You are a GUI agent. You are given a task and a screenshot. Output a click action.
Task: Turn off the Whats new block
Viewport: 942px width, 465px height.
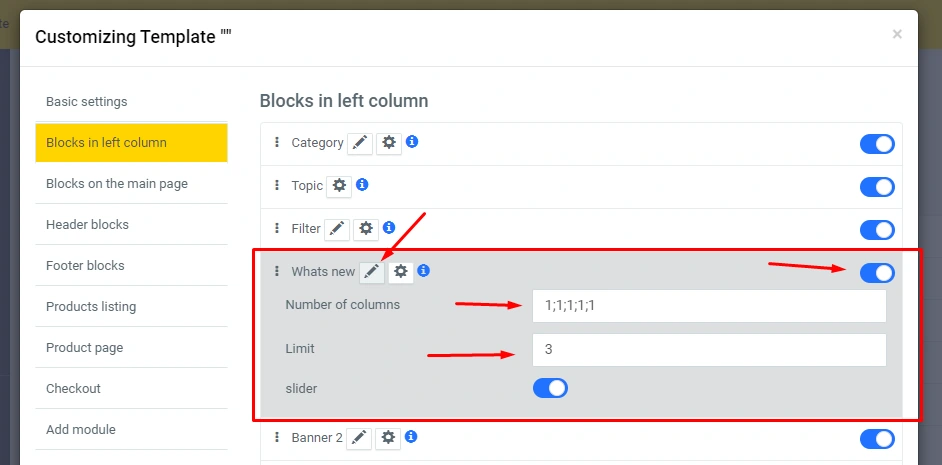point(877,273)
